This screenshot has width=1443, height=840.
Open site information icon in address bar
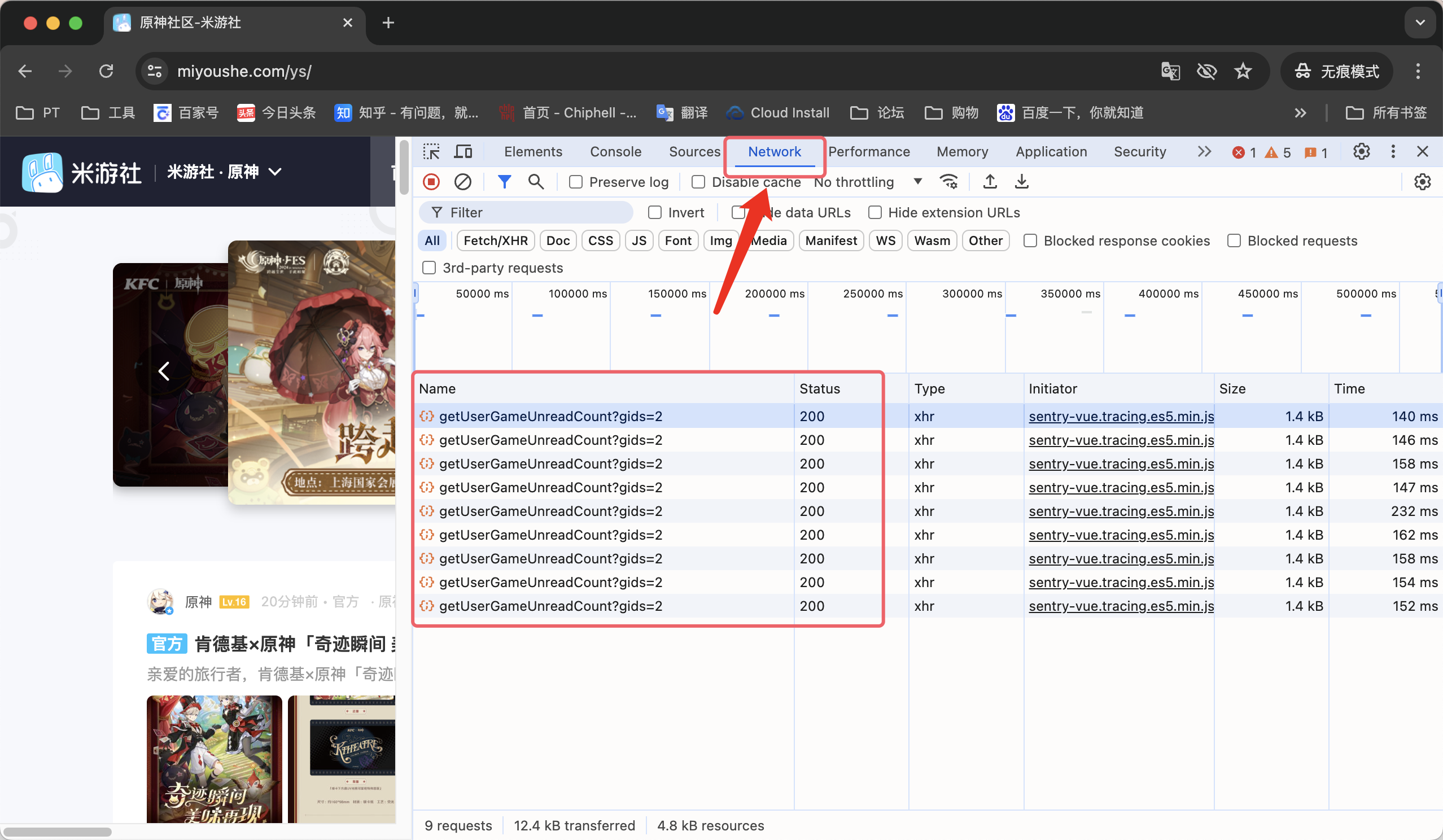click(155, 71)
